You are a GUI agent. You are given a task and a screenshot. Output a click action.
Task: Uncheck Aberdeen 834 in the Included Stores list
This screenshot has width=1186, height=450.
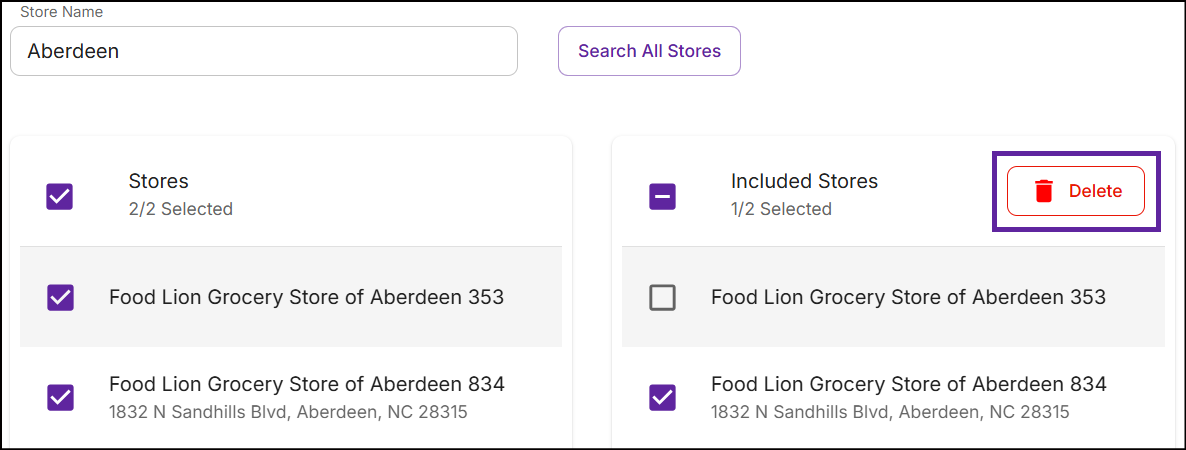click(x=662, y=396)
